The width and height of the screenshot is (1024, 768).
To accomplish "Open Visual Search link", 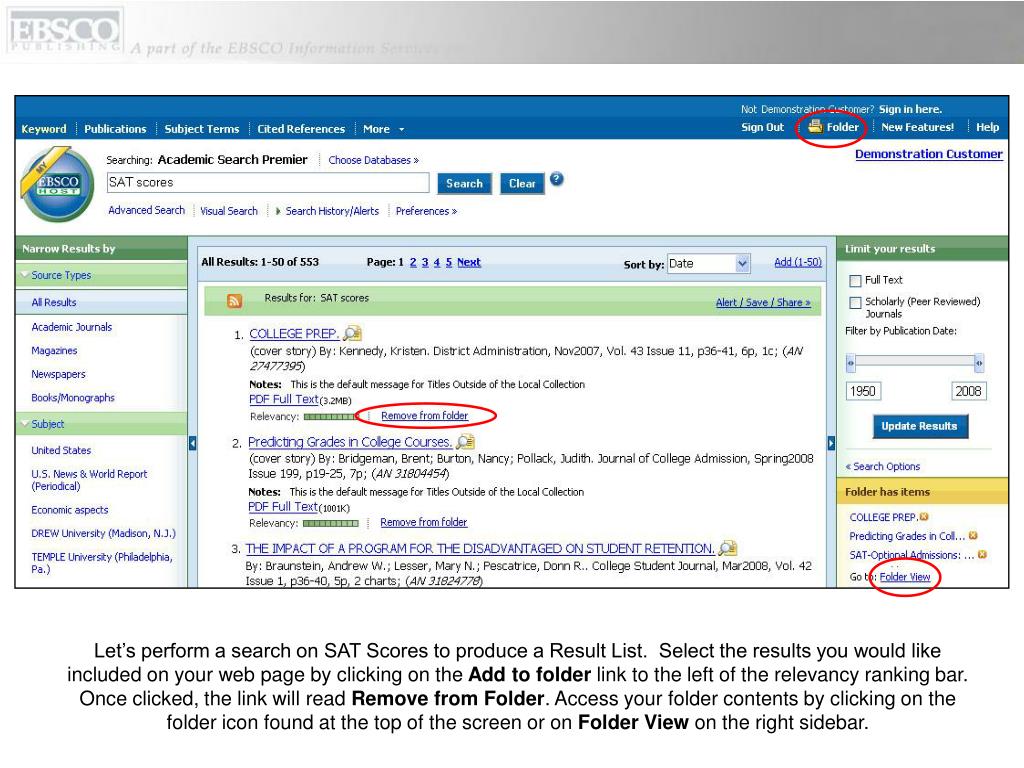I will click(x=229, y=211).
